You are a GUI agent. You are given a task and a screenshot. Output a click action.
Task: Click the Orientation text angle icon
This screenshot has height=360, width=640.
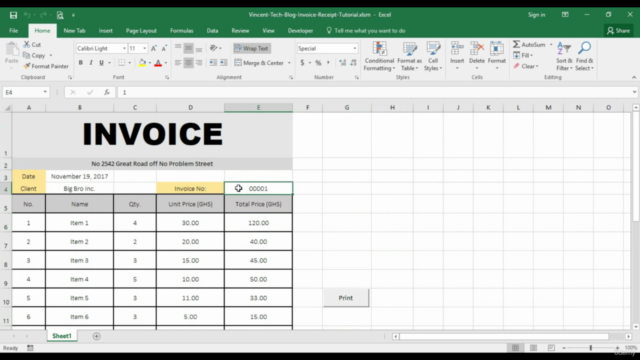click(213, 48)
